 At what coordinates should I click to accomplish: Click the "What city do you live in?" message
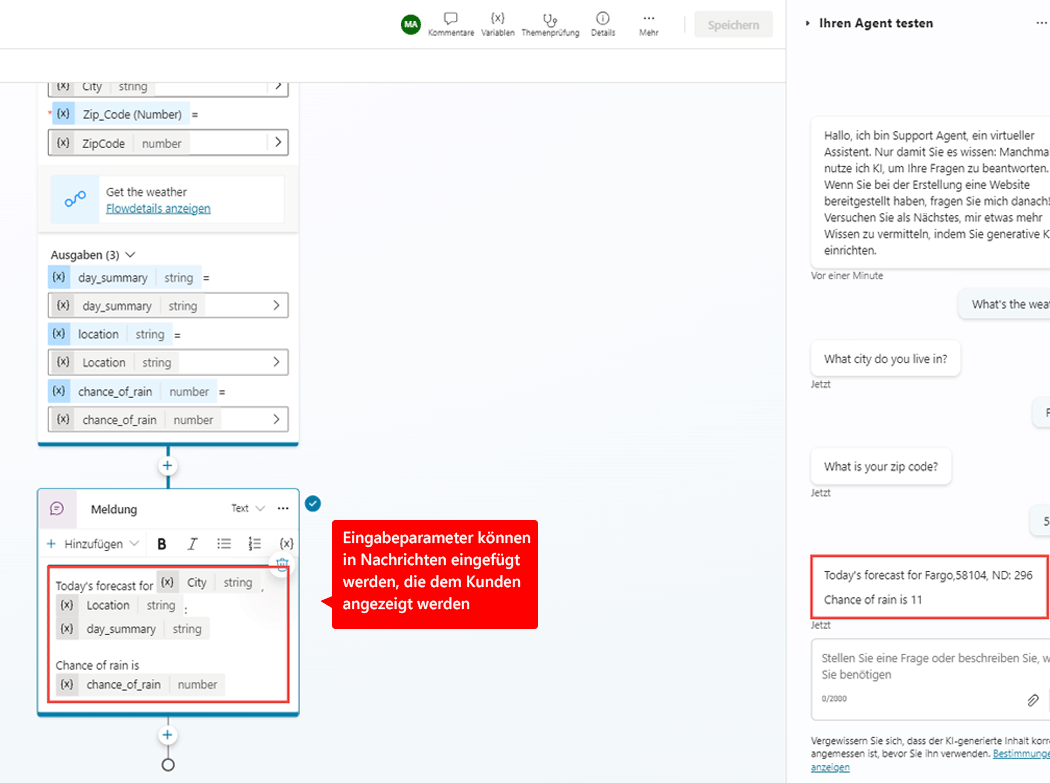(x=885, y=359)
